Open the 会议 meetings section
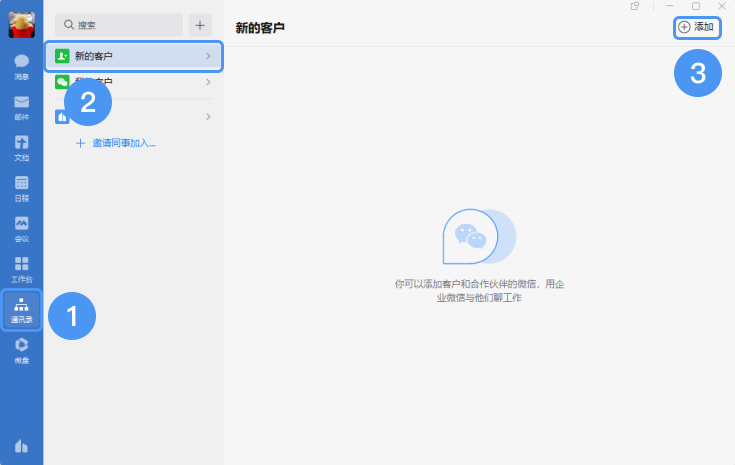The image size is (735, 465). pyautogui.click(x=21, y=228)
